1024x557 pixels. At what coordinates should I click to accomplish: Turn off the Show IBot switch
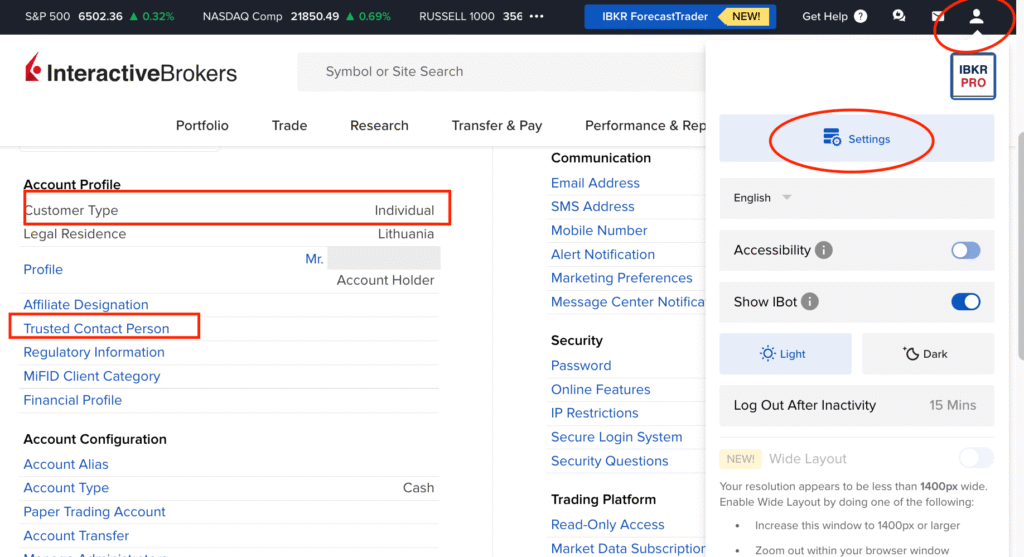coord(965,302)
